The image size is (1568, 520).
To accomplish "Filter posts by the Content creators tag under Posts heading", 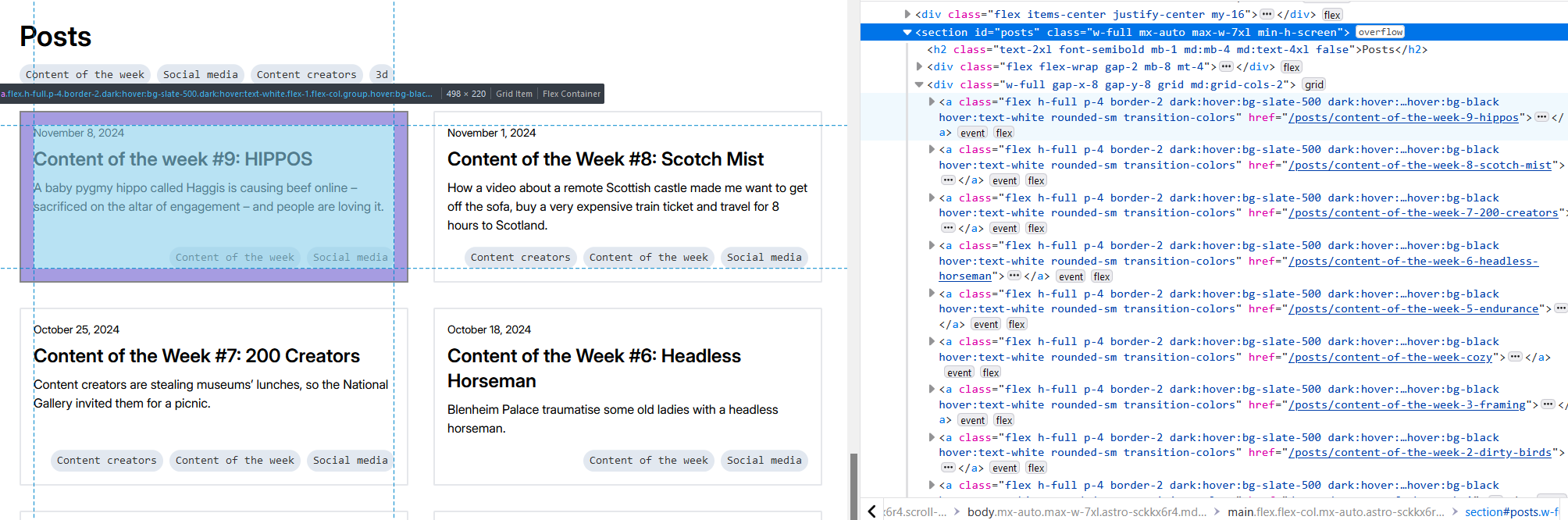I will click(306, 75).
